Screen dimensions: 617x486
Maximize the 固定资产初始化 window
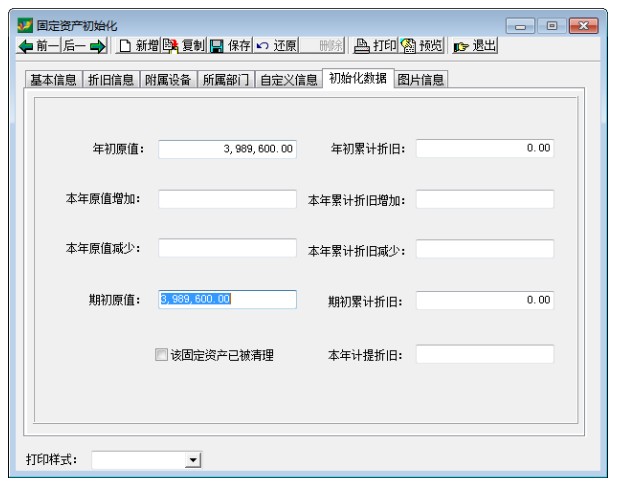point(552,26)
